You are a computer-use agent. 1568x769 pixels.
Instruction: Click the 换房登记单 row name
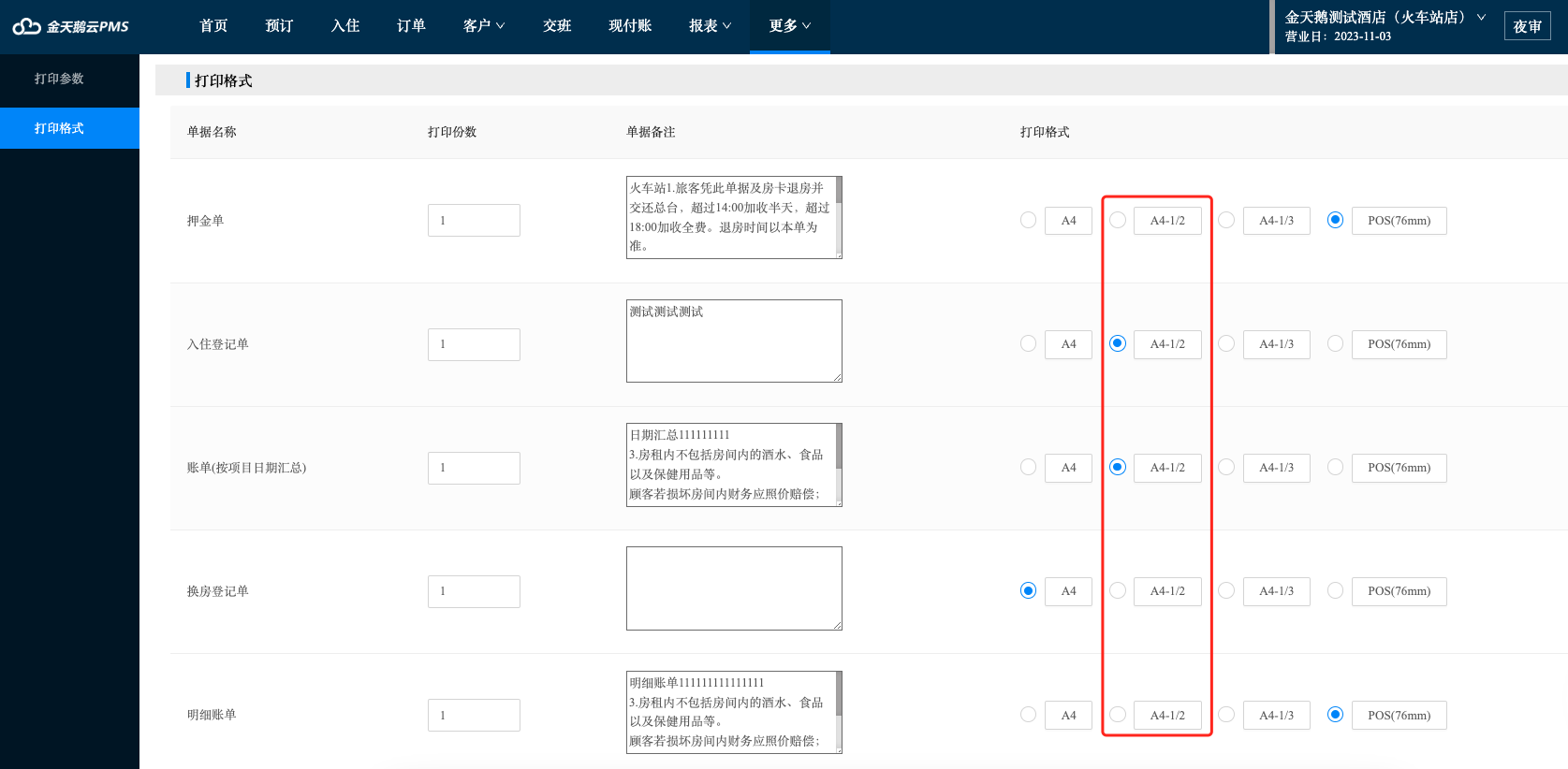click(x=217, y=591)
